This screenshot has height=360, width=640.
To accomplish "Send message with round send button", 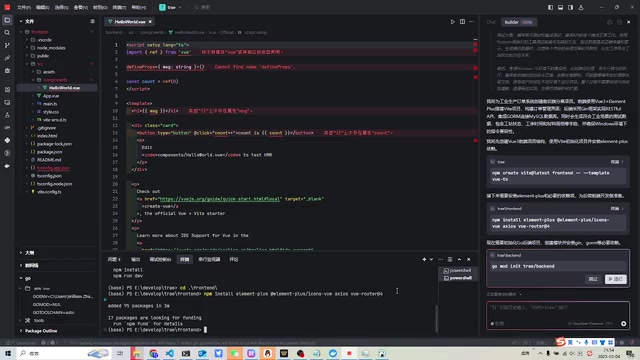I will pos(623,324).
